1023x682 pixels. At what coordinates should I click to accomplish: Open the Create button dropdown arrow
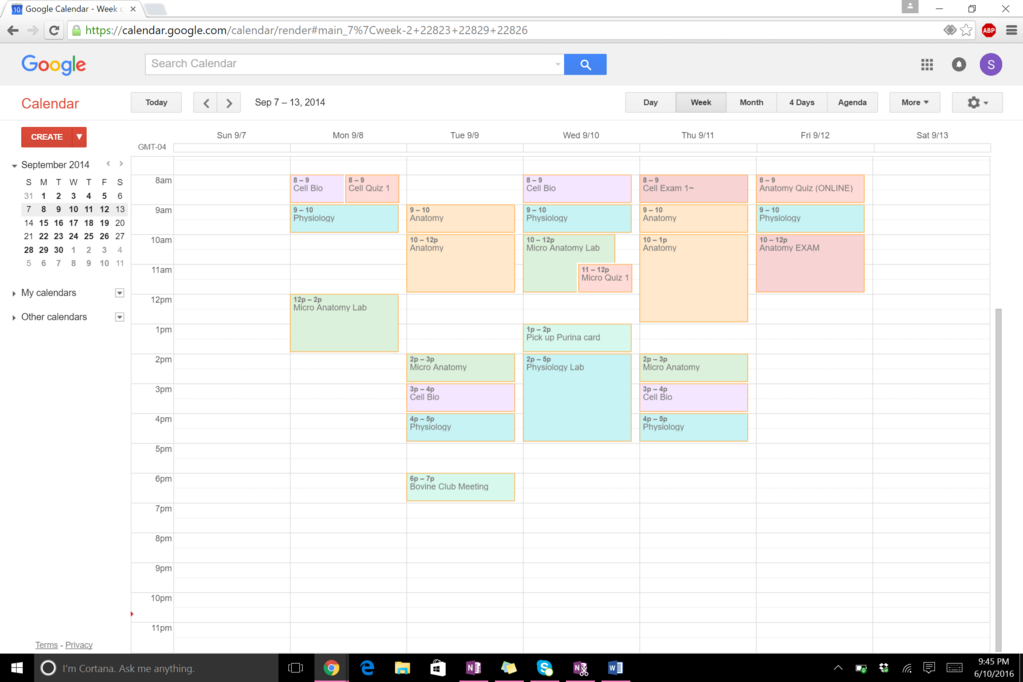coord(79,137)
